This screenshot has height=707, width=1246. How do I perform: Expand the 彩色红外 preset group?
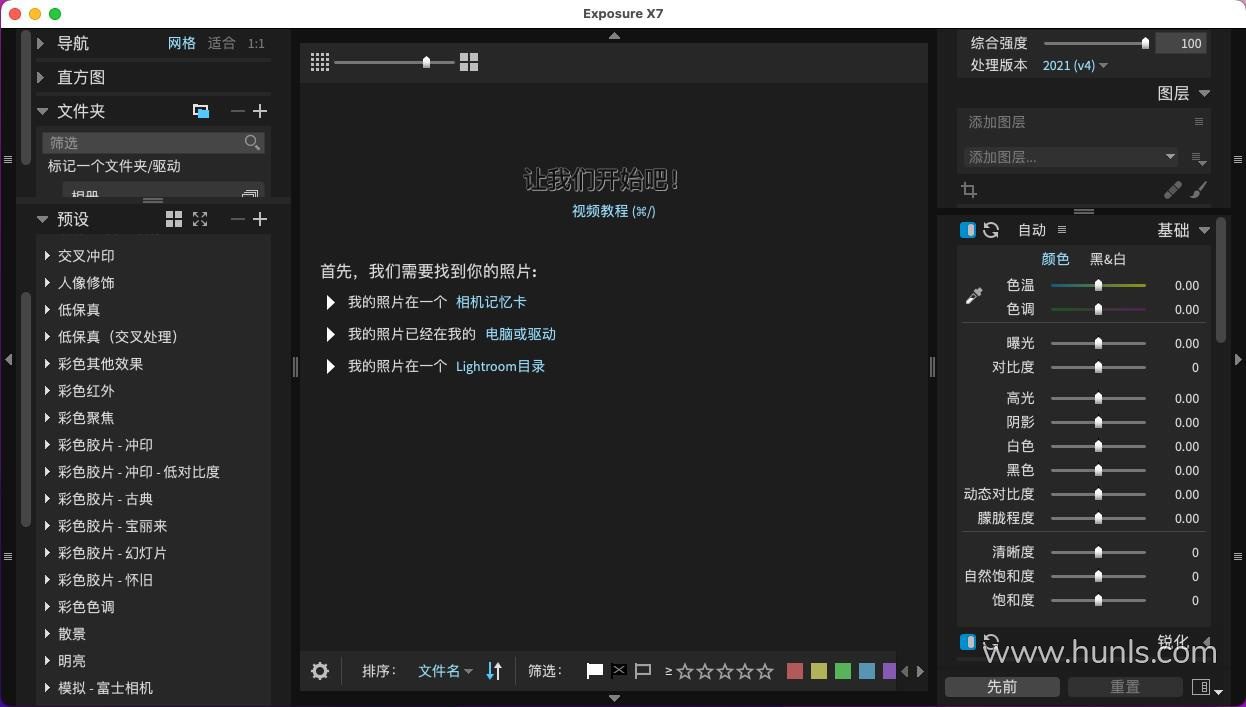click(47, 391)
